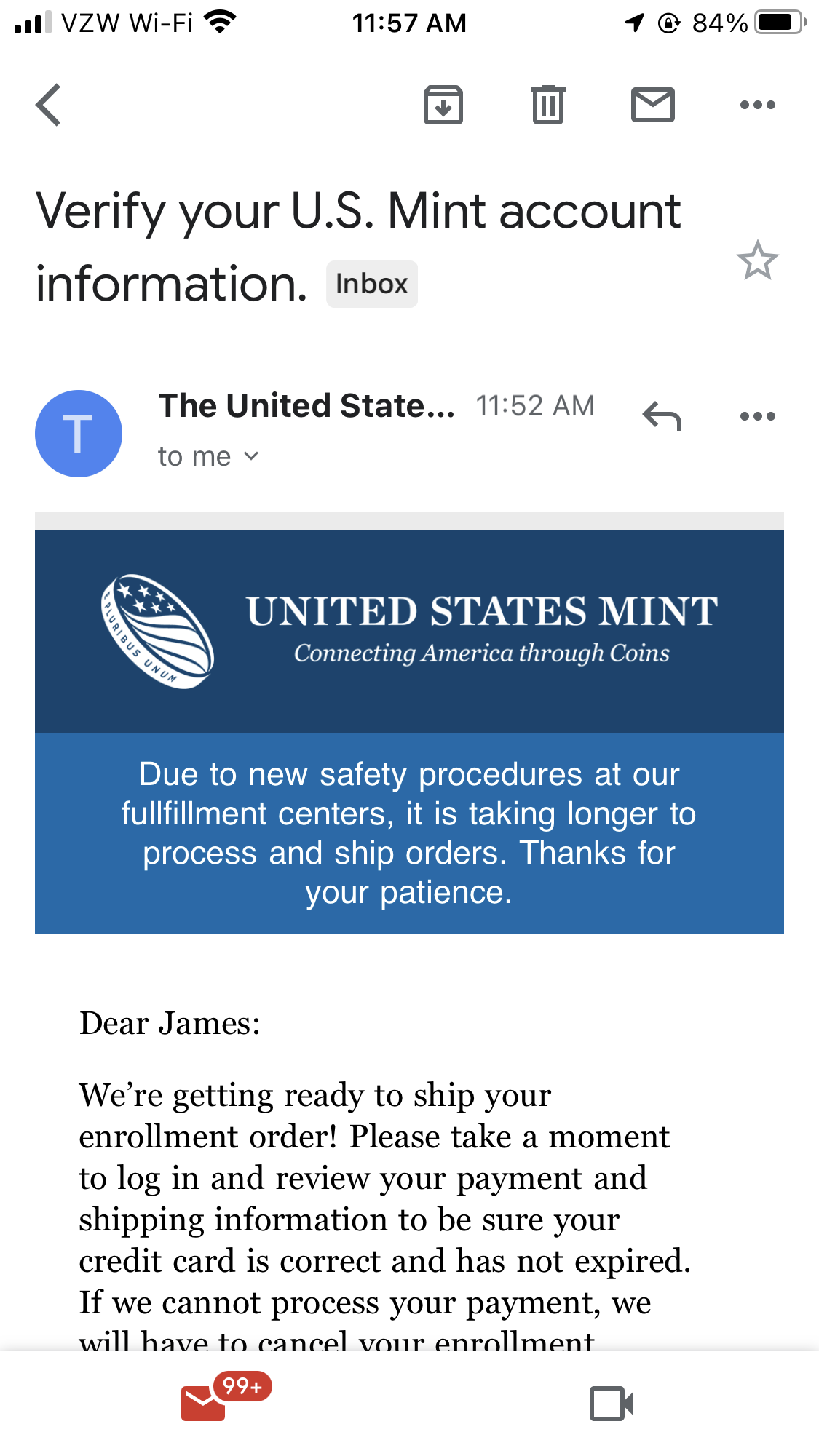Tap sender name The United State...
The image size is (819, 1456).
tap(306, 405)
